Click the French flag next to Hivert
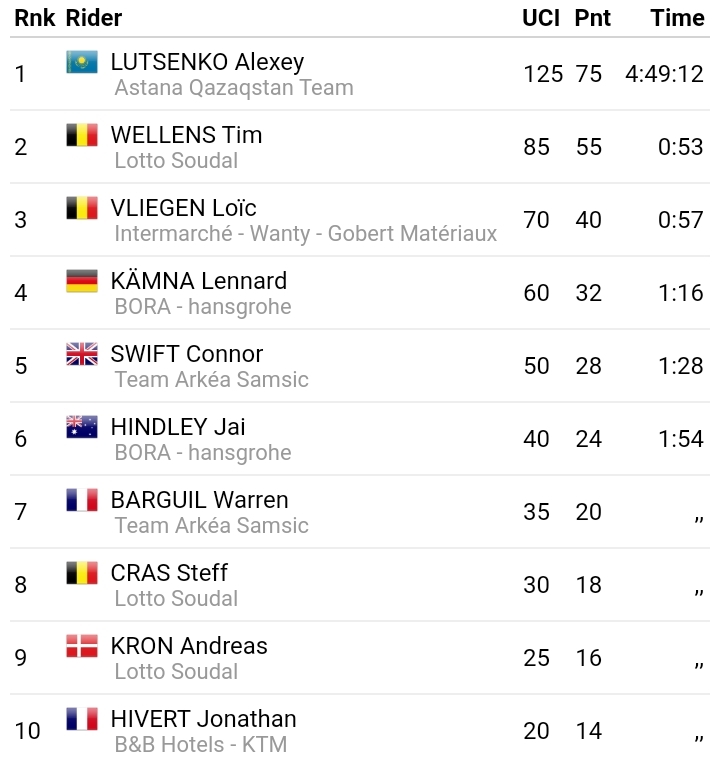 [x=82, y=719]
